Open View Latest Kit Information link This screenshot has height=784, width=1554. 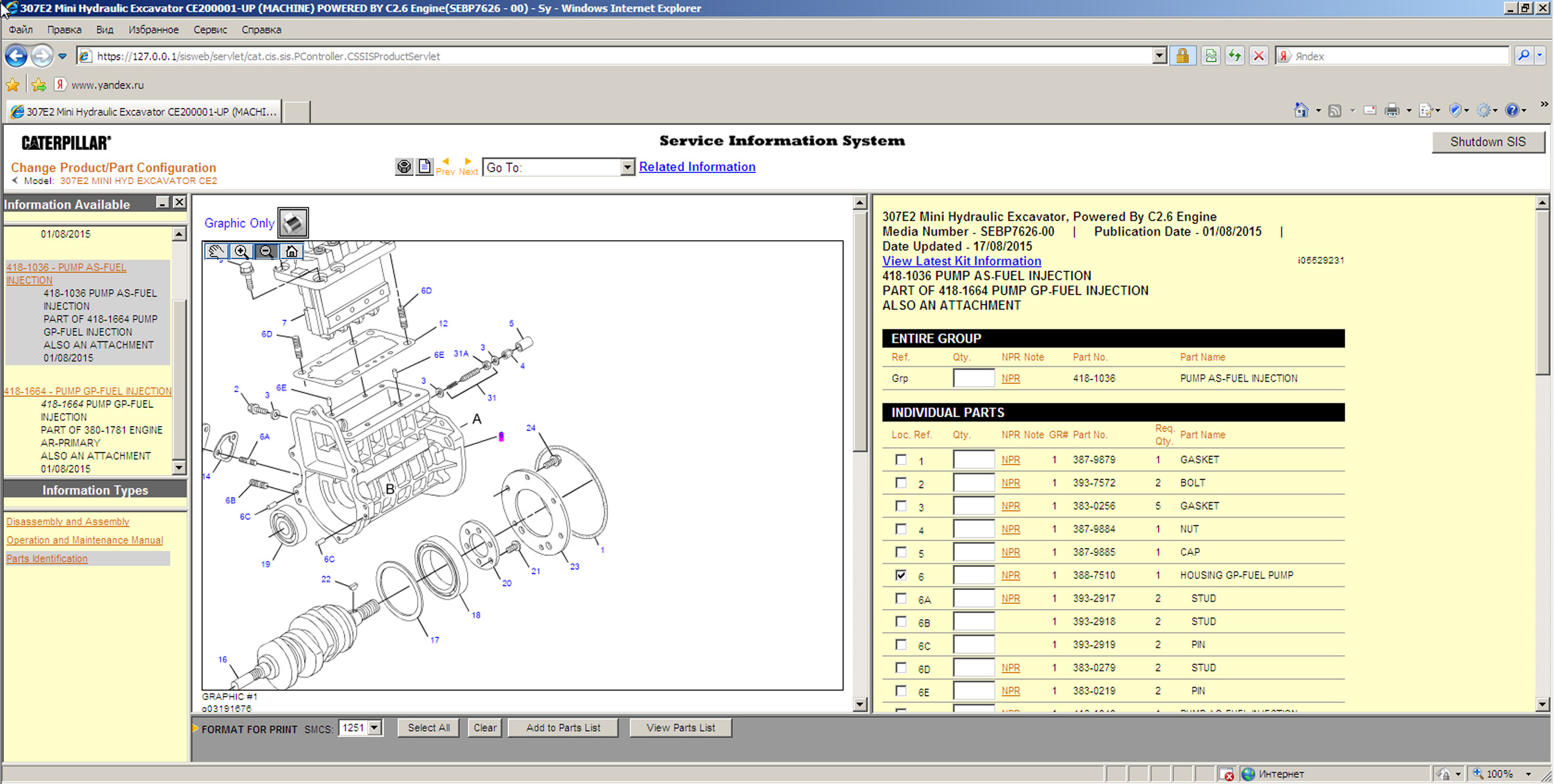(961, 261)
